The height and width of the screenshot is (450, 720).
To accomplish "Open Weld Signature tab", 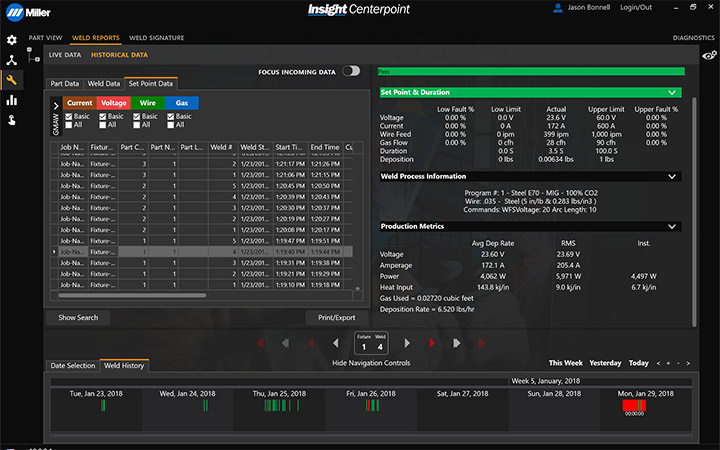I will pos(157,38).
